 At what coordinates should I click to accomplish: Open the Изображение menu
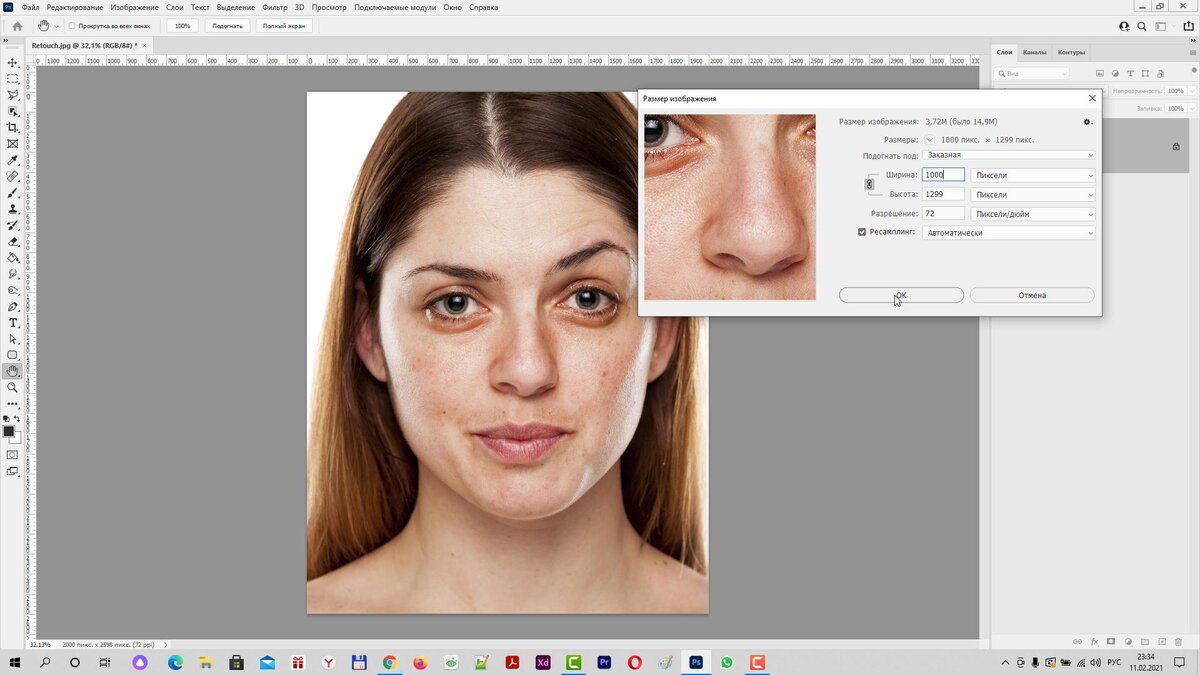tap(134, 7)
